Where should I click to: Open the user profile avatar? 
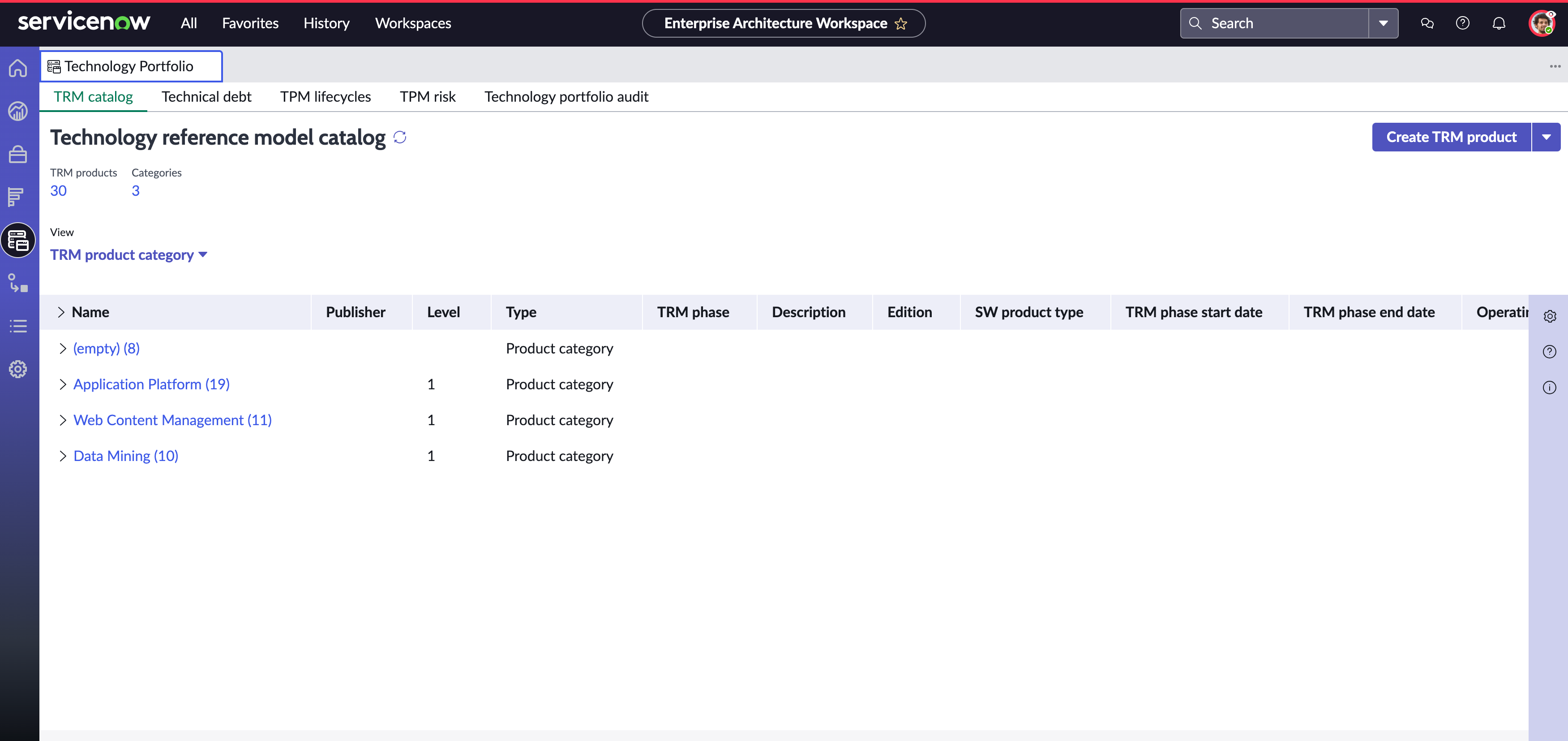1542,23
